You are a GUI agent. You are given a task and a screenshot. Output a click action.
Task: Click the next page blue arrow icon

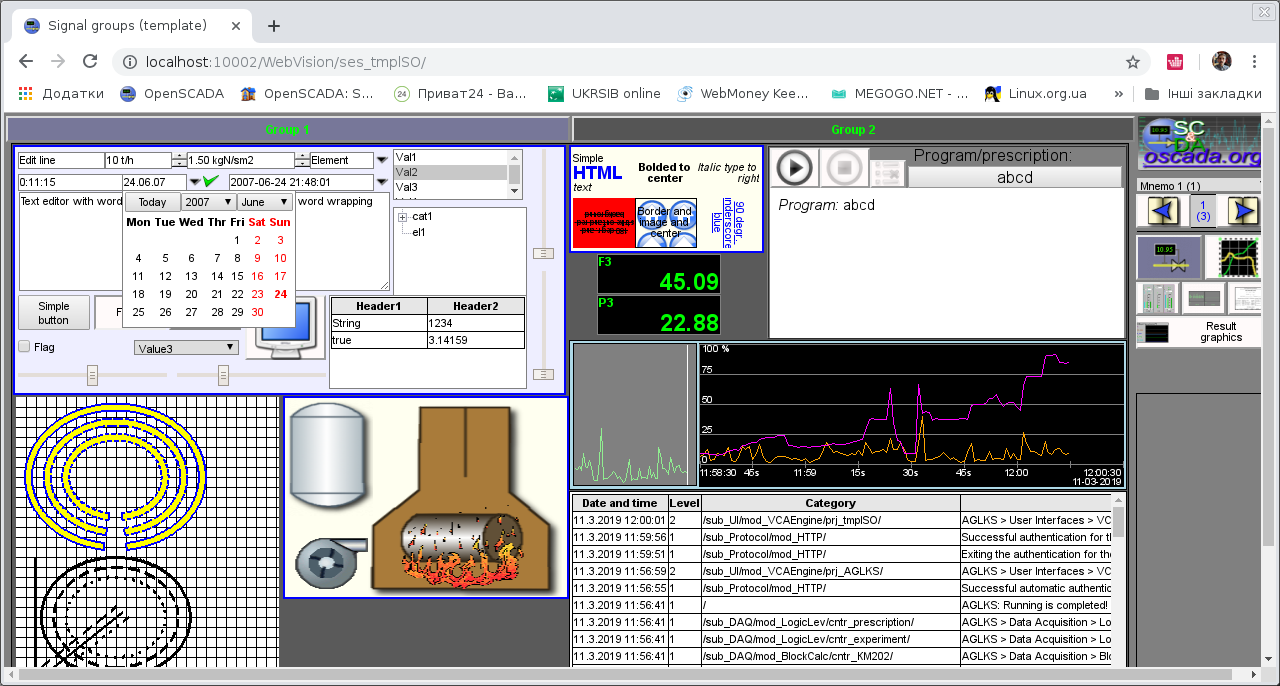(1241, 211)
